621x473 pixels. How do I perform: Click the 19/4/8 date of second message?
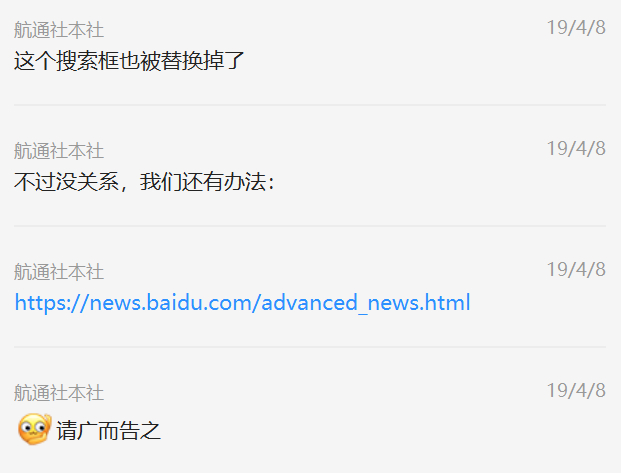(x=576, y=149)
